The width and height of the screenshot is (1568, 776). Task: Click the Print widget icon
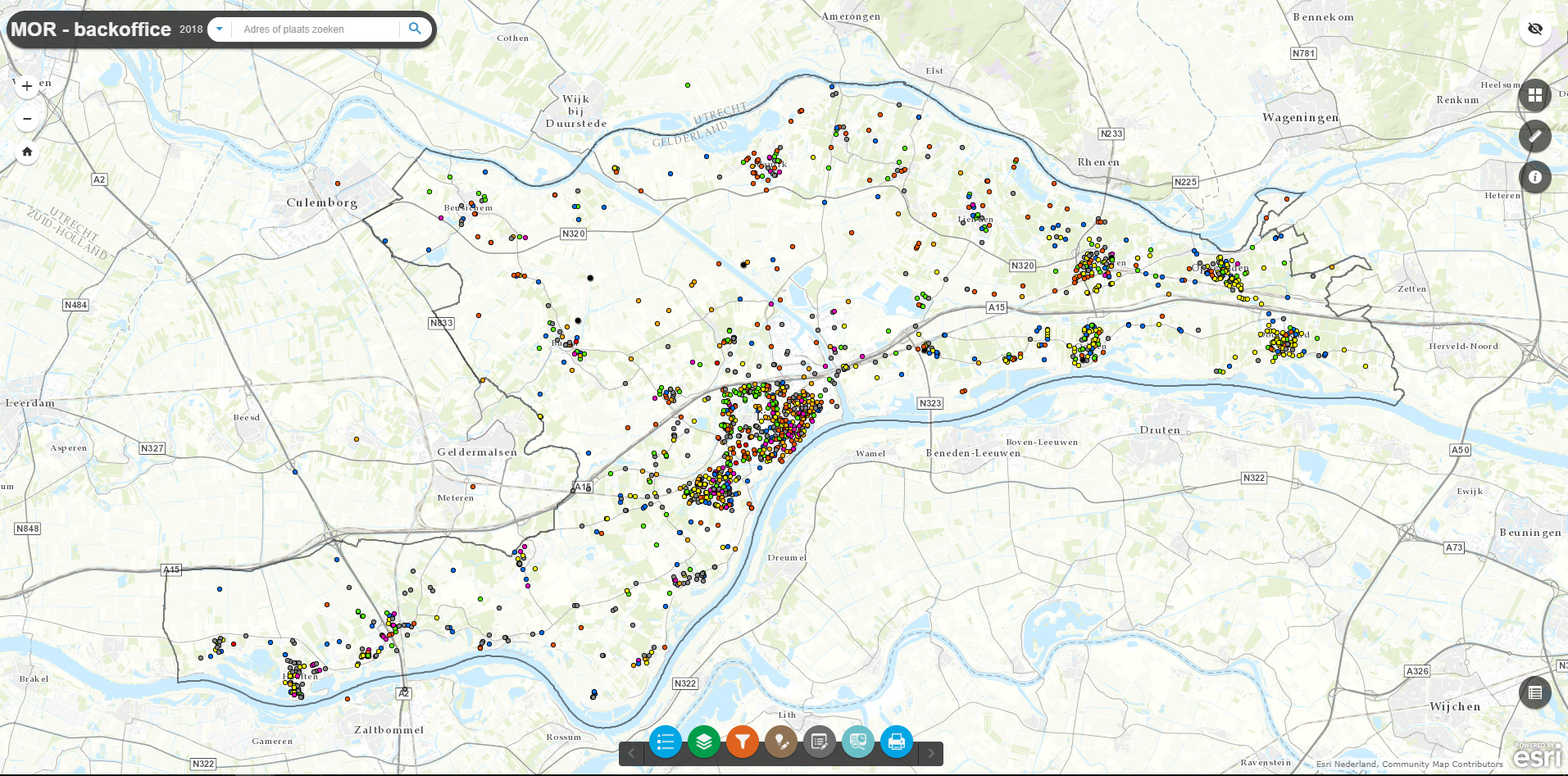click(x=896, y=742)
